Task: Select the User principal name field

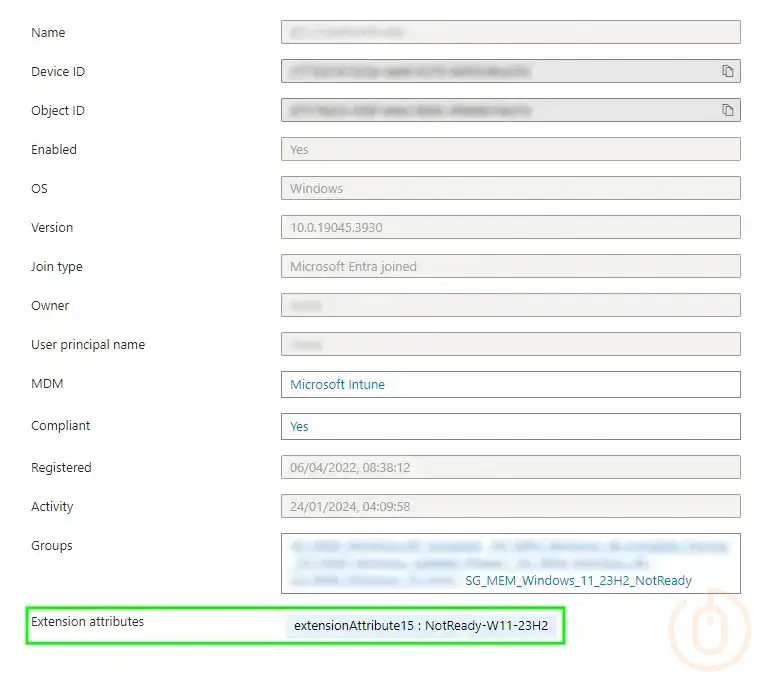Action: pos(510,344)
